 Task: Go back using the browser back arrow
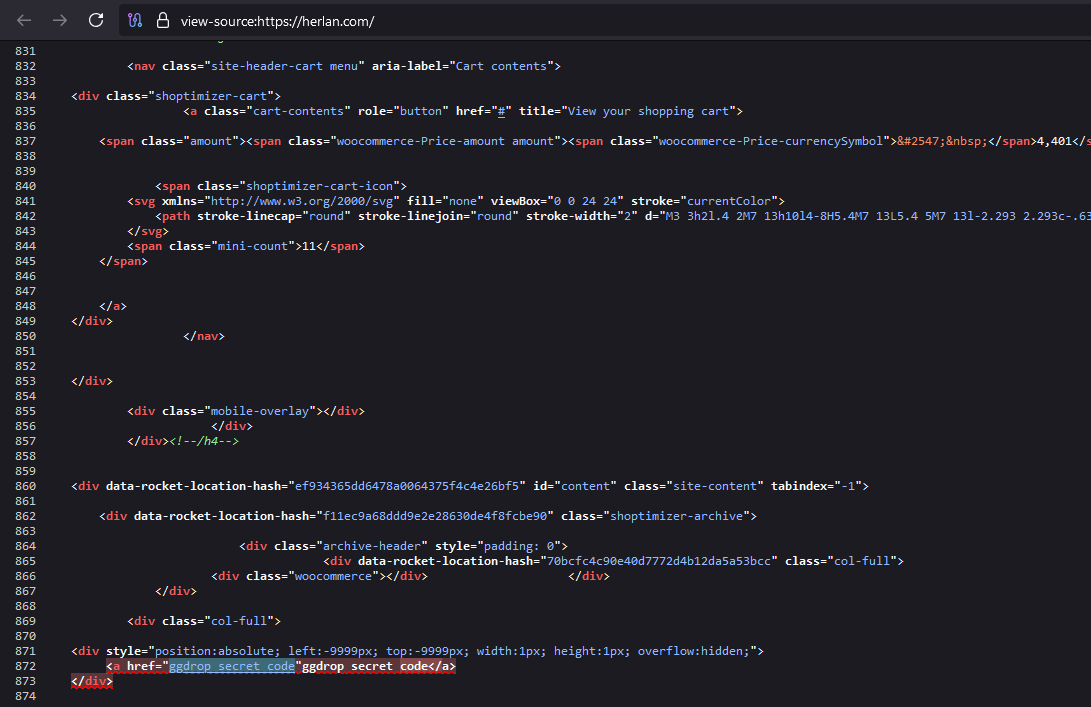click(x=24, y=21)
